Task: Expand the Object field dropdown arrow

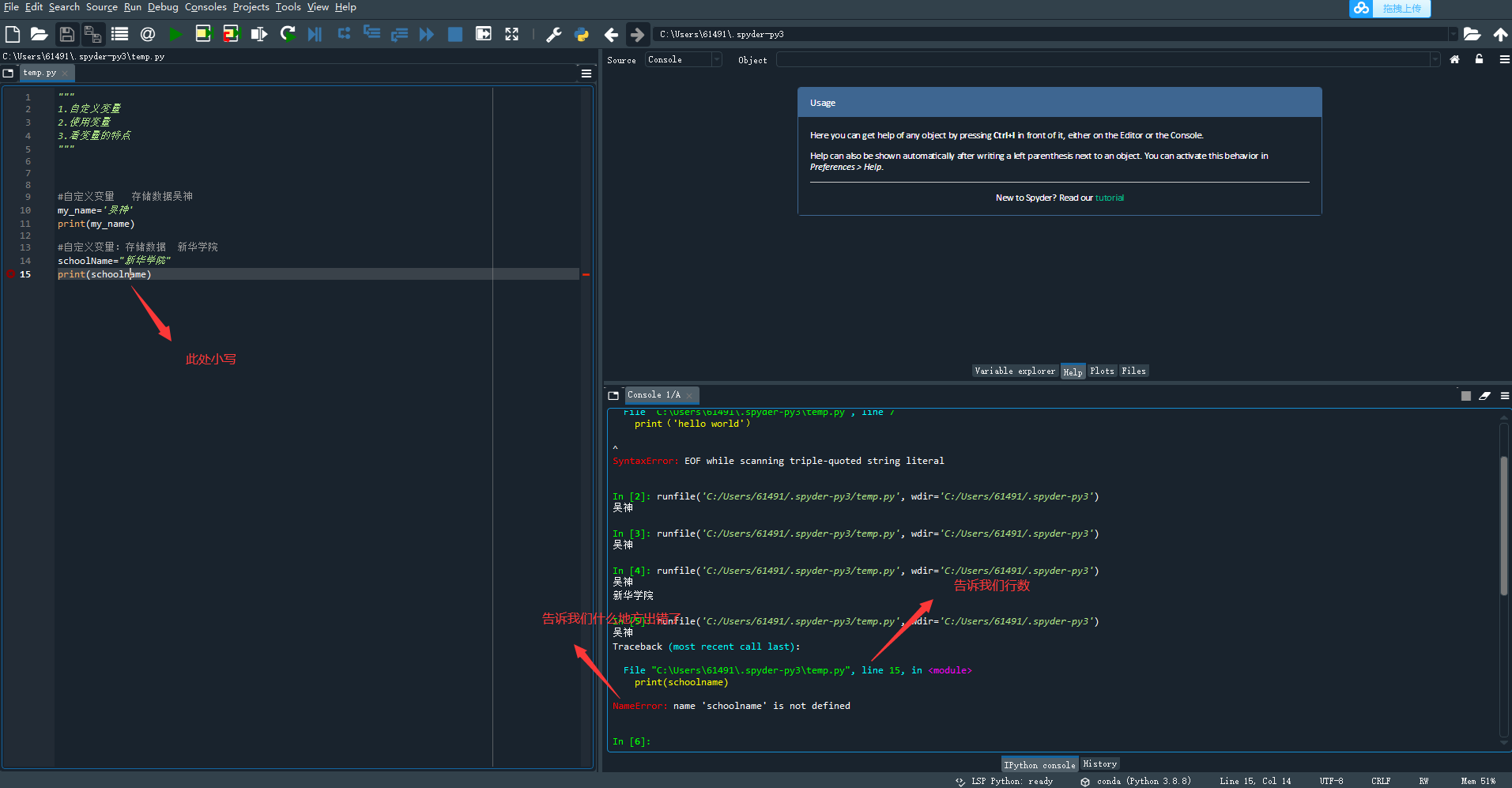Action: click(x=1435, y=60)
